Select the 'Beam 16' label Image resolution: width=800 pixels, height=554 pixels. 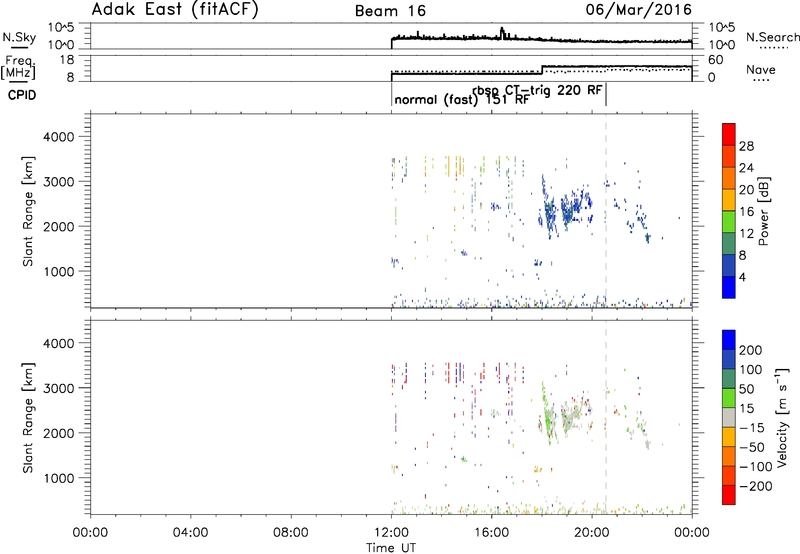point(390,11)
